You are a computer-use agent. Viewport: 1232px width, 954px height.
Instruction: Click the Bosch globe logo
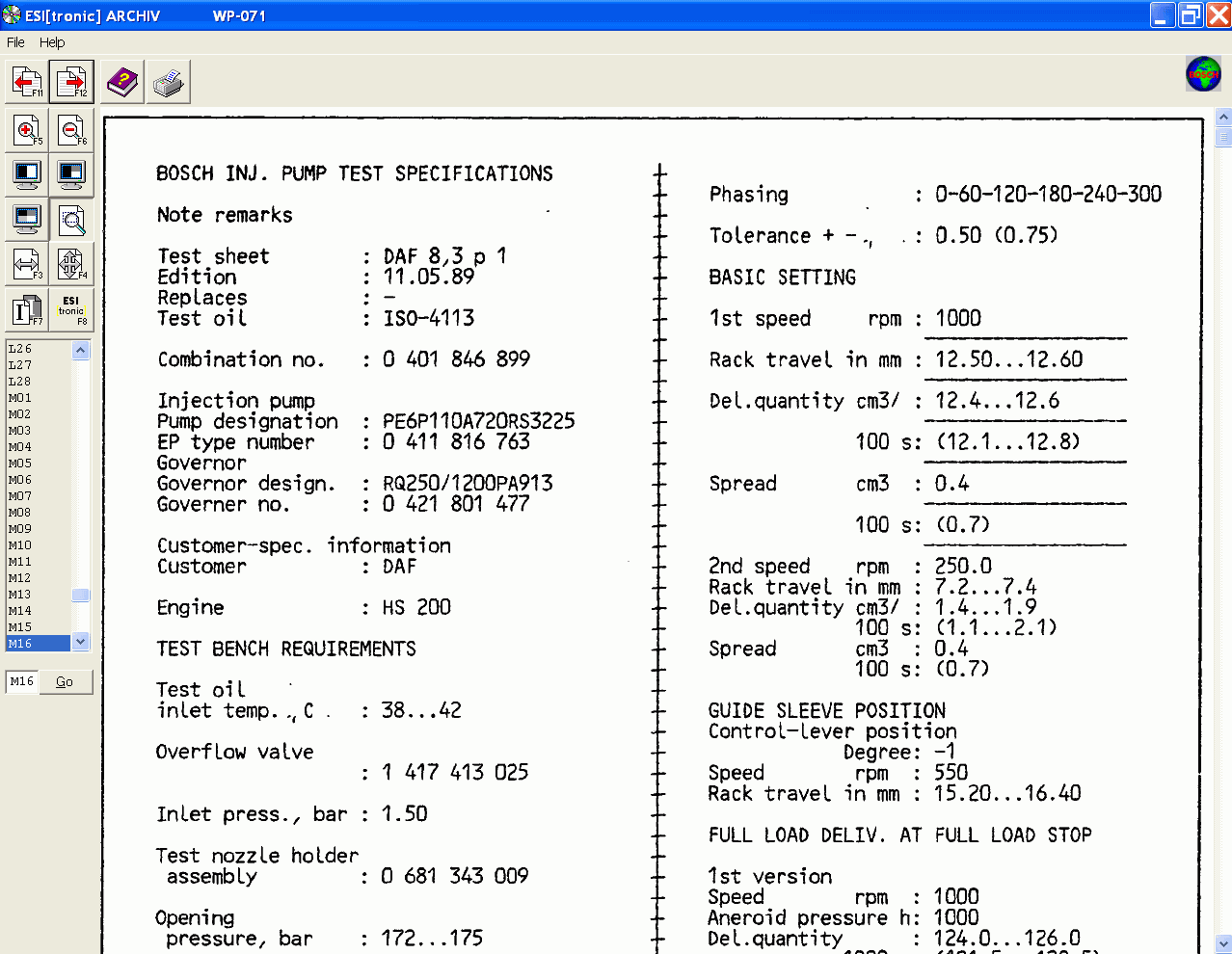[1203, 74]
